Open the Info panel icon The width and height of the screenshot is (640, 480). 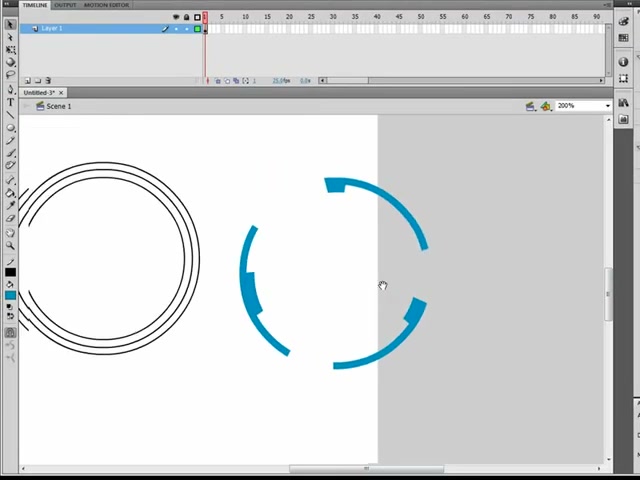(x=623, y=62)
